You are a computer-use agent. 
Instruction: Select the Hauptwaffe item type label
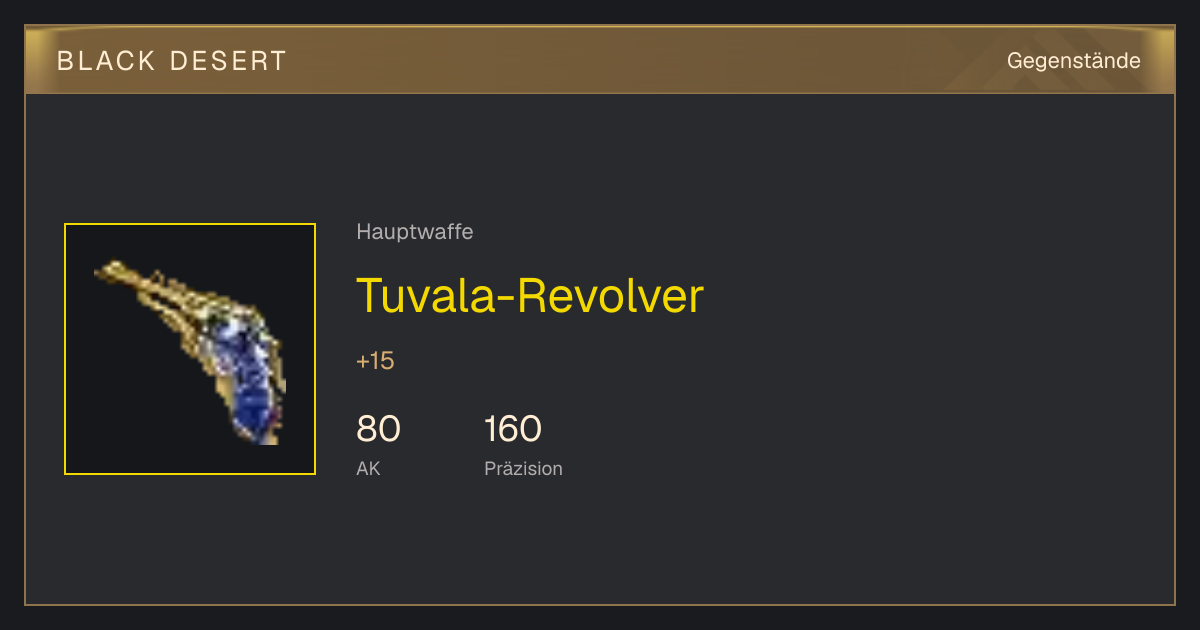point(415,232)
